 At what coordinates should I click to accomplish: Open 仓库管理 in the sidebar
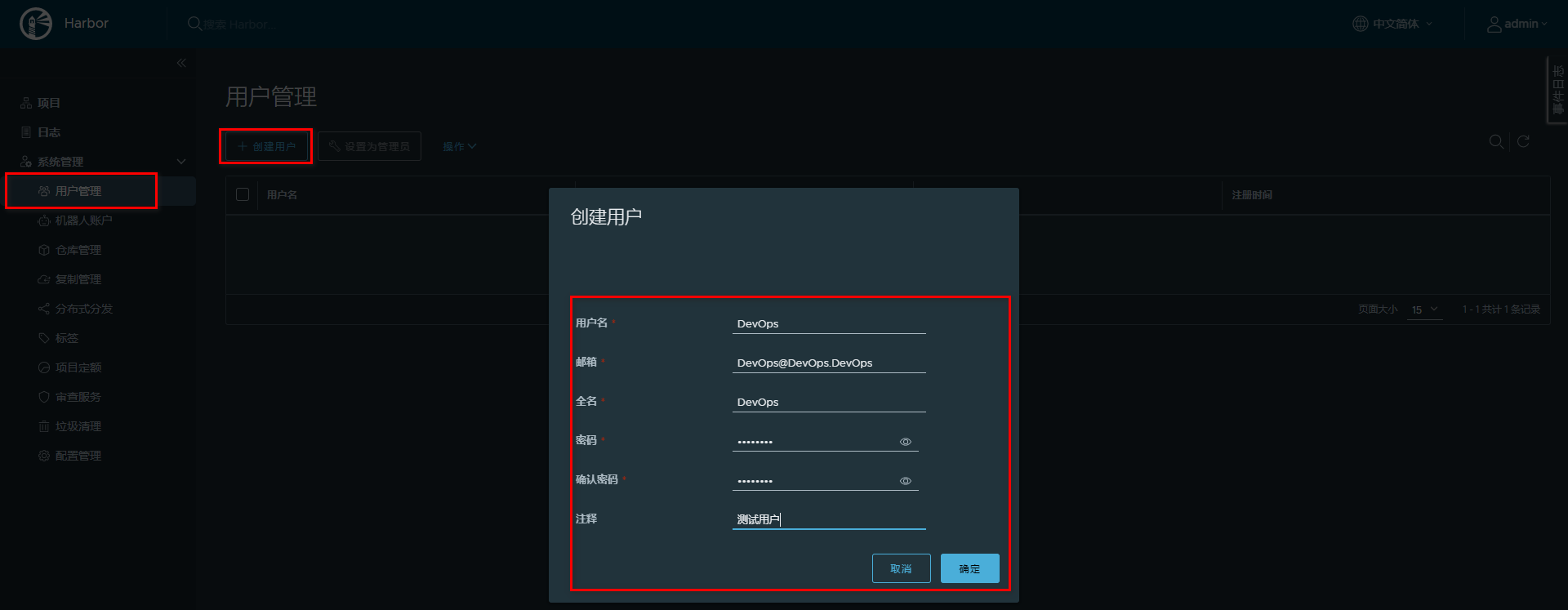(x=78, y=250)
